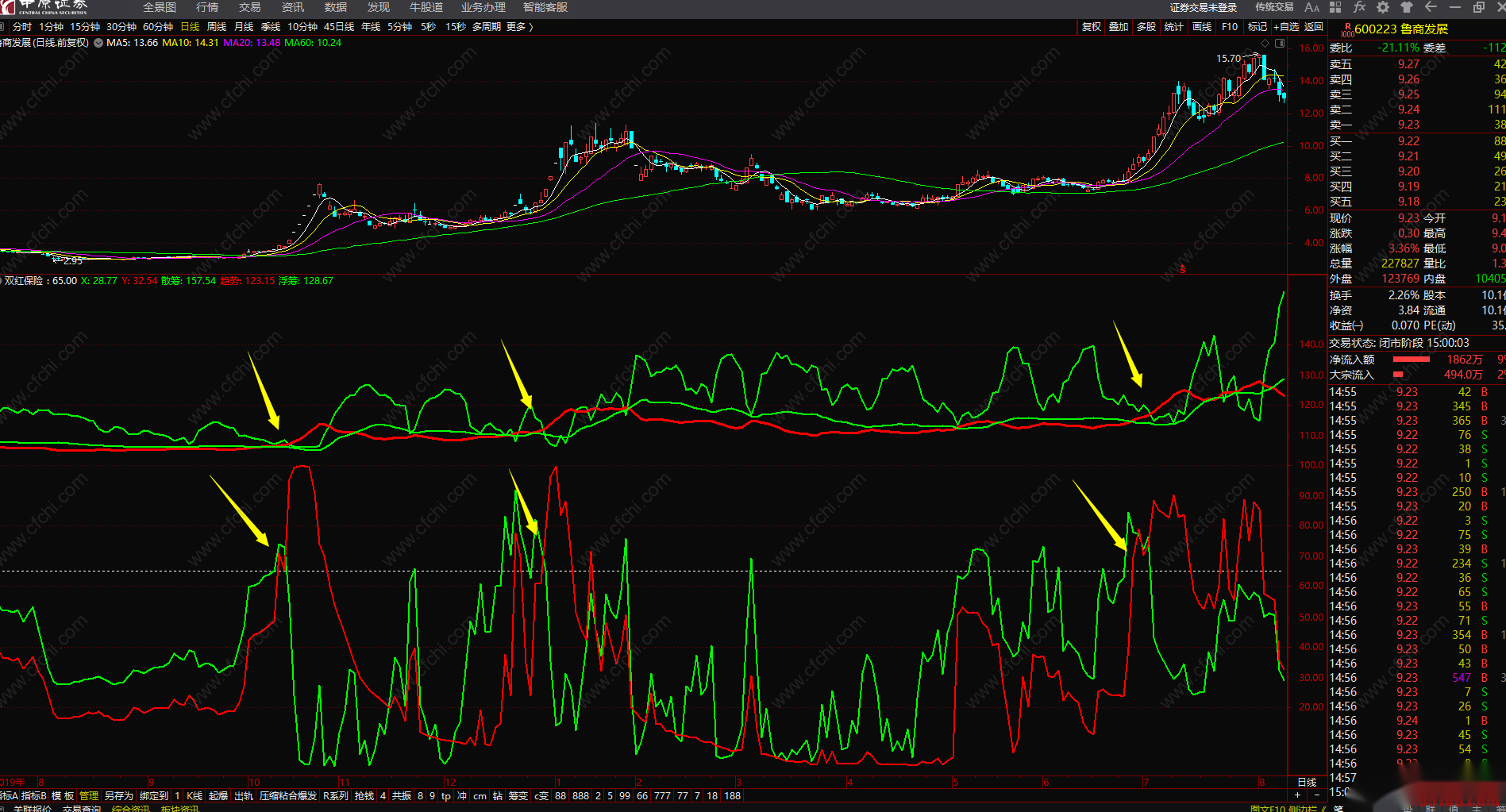The width and height of the screenshot is (1506, 812).
Task: Switch to the 1分钟 period
Action: point(52,27)
